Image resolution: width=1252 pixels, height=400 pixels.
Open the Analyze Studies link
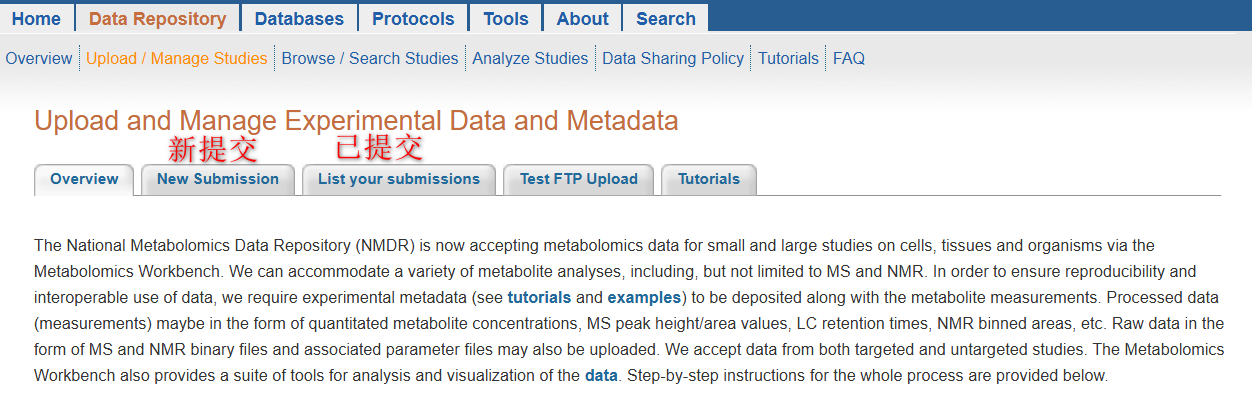[530, 58]
